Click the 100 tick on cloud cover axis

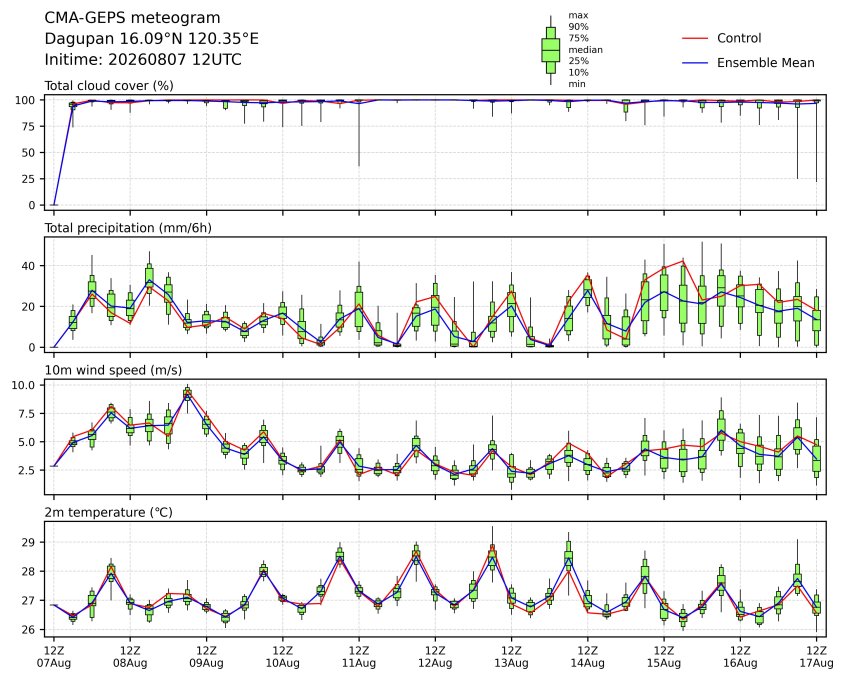[x=25, y=100]
